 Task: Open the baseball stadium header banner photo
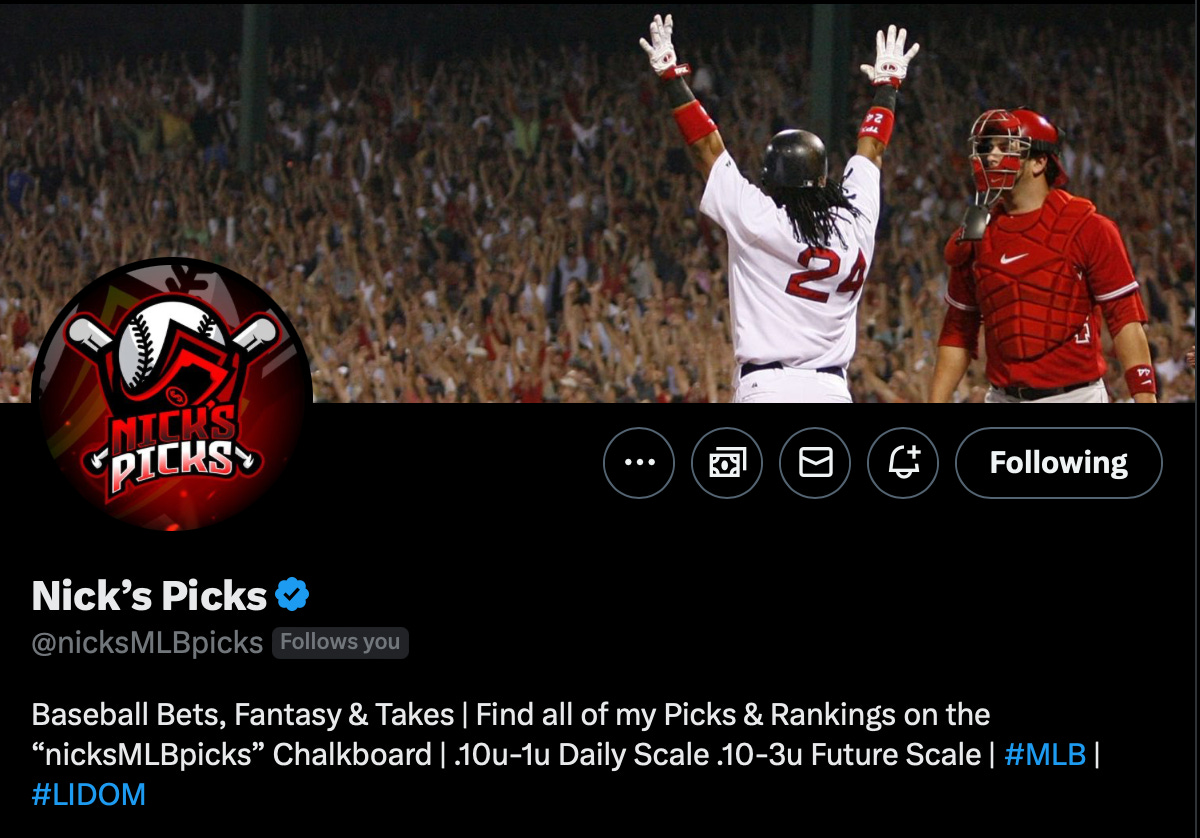tap(600, 201)
